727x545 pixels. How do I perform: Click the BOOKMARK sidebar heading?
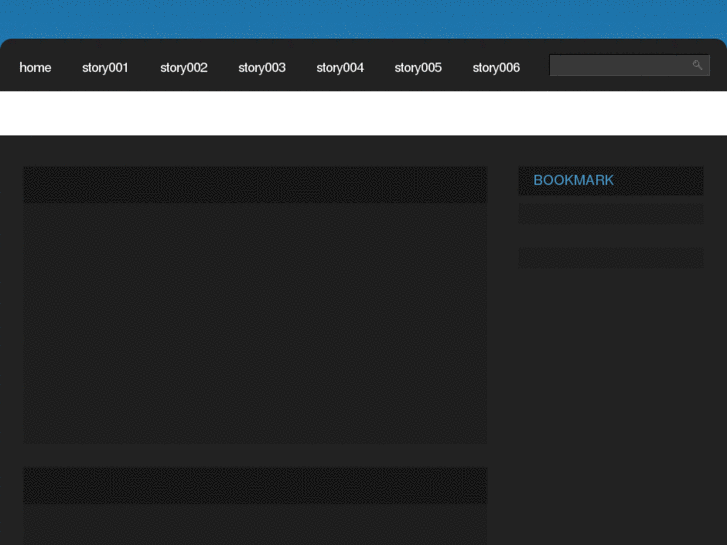574,180
